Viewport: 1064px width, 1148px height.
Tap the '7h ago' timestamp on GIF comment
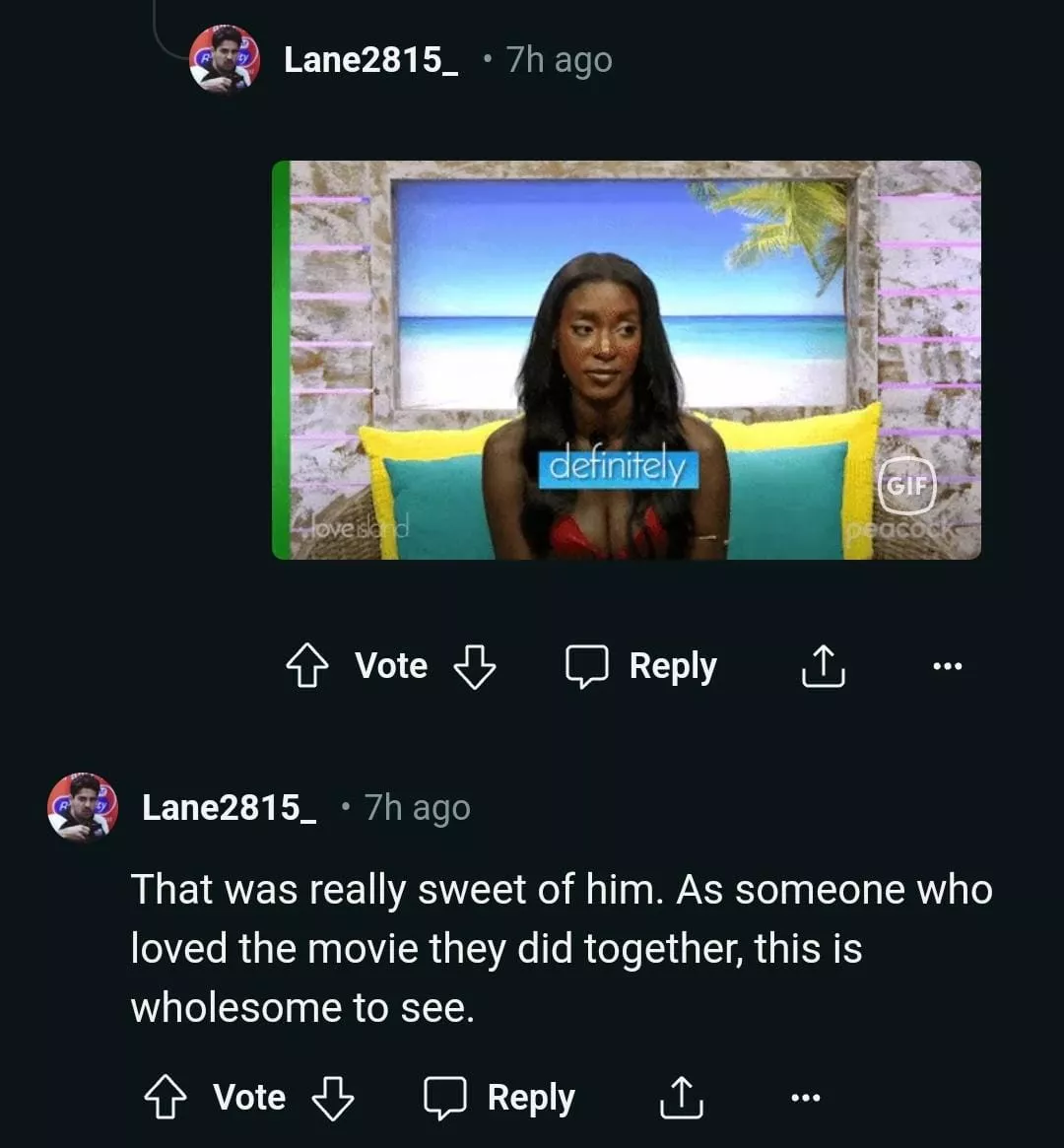[x=559, y=60]
